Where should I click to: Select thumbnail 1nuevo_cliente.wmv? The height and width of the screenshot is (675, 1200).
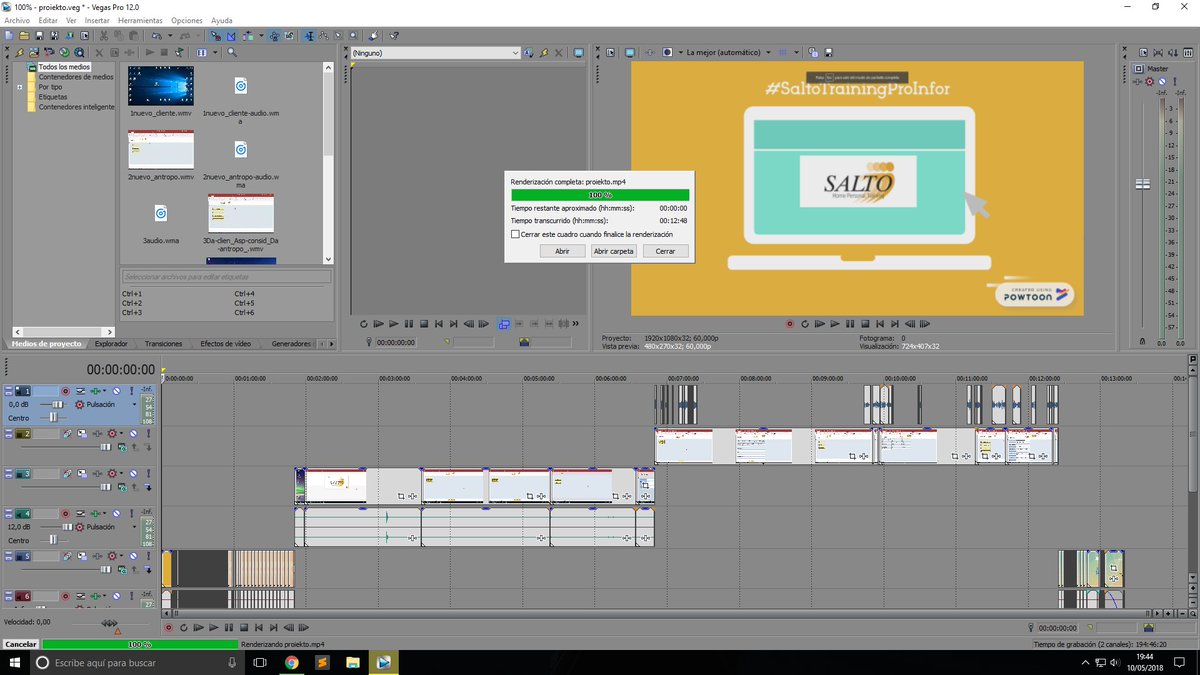point(161,86)
